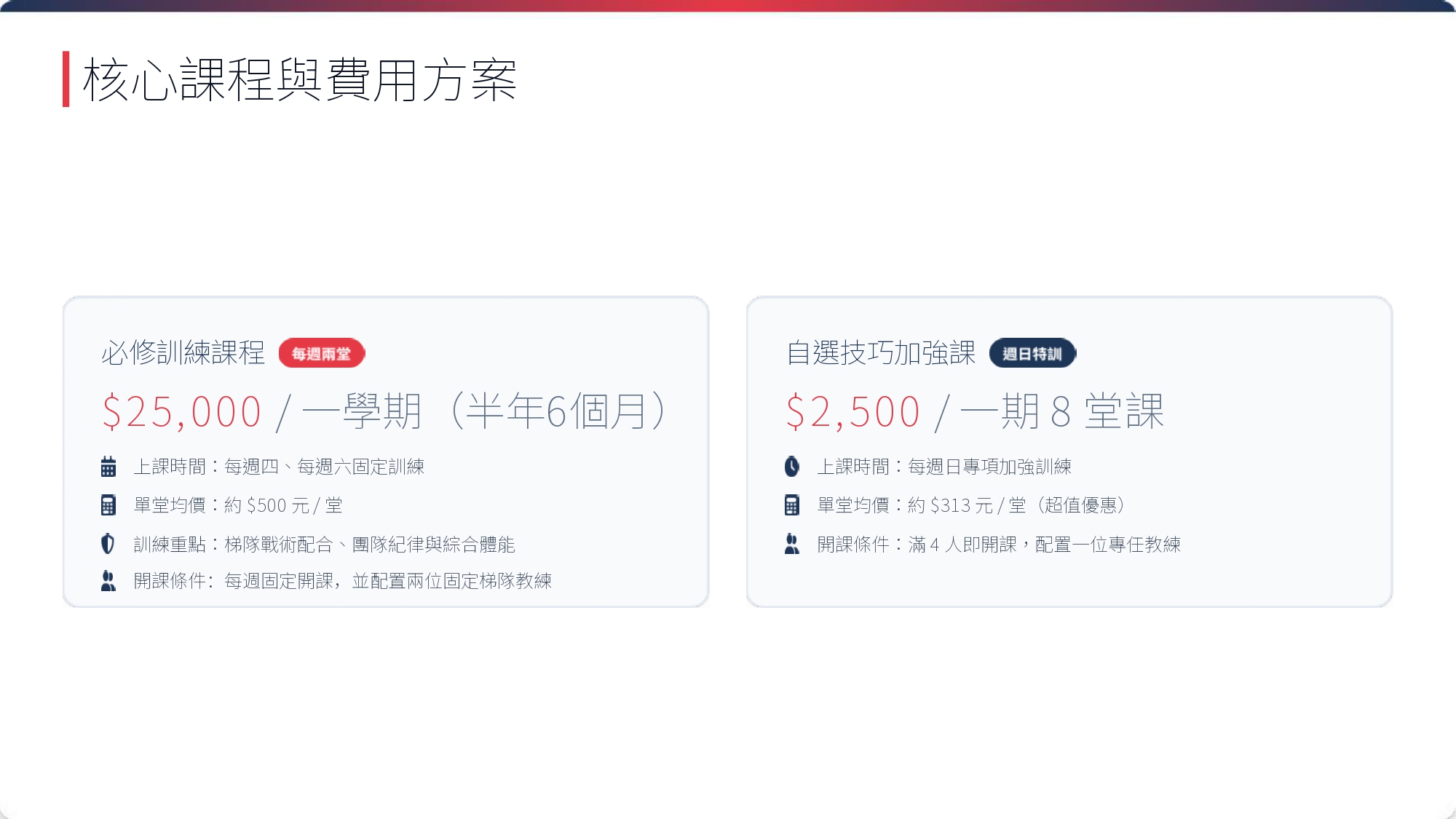Image resolution: width=1456 pixels, height=819 pixels.
Task: Click the 核心課程與費用方案 slide title
Action: [300, 79]
